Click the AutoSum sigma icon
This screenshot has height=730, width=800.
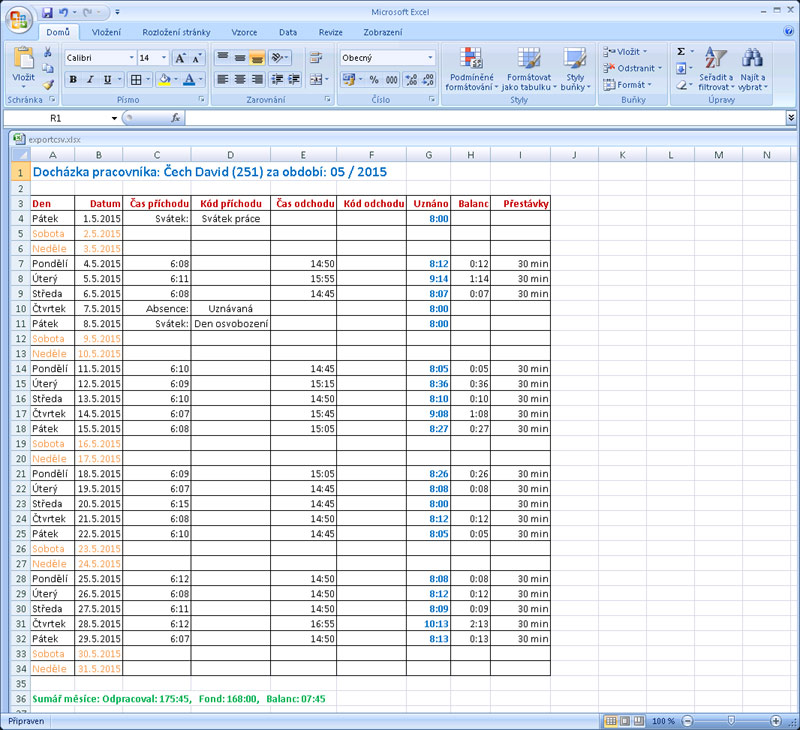click(681, 51)
